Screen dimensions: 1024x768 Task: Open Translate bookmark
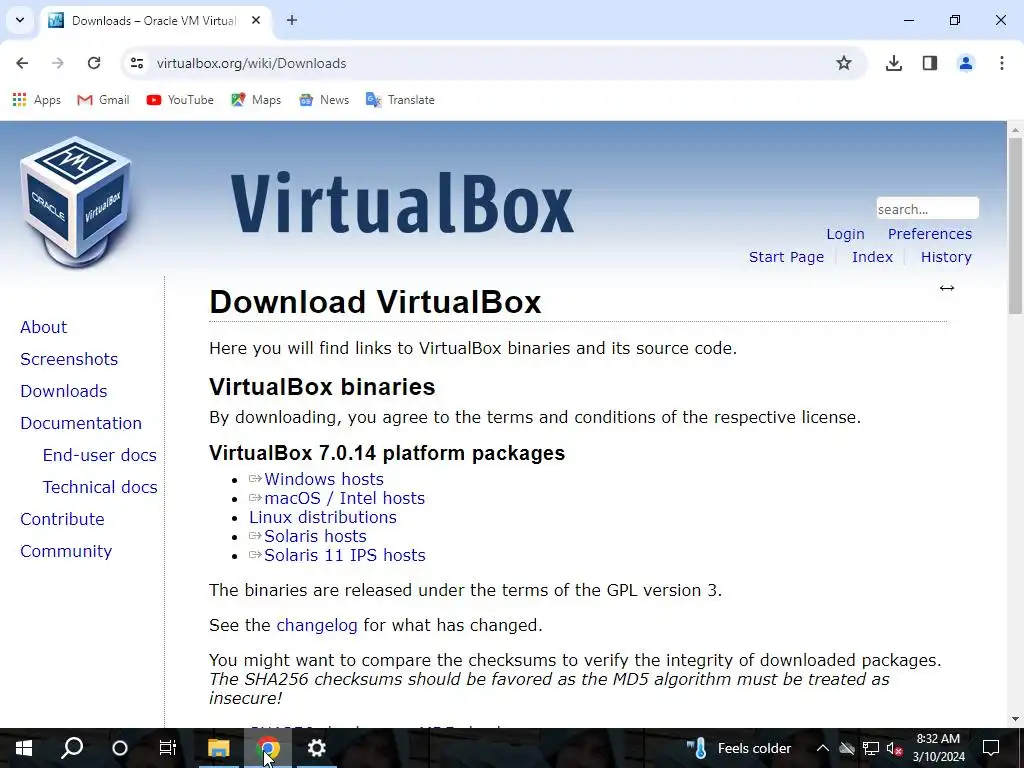point(400,100)
